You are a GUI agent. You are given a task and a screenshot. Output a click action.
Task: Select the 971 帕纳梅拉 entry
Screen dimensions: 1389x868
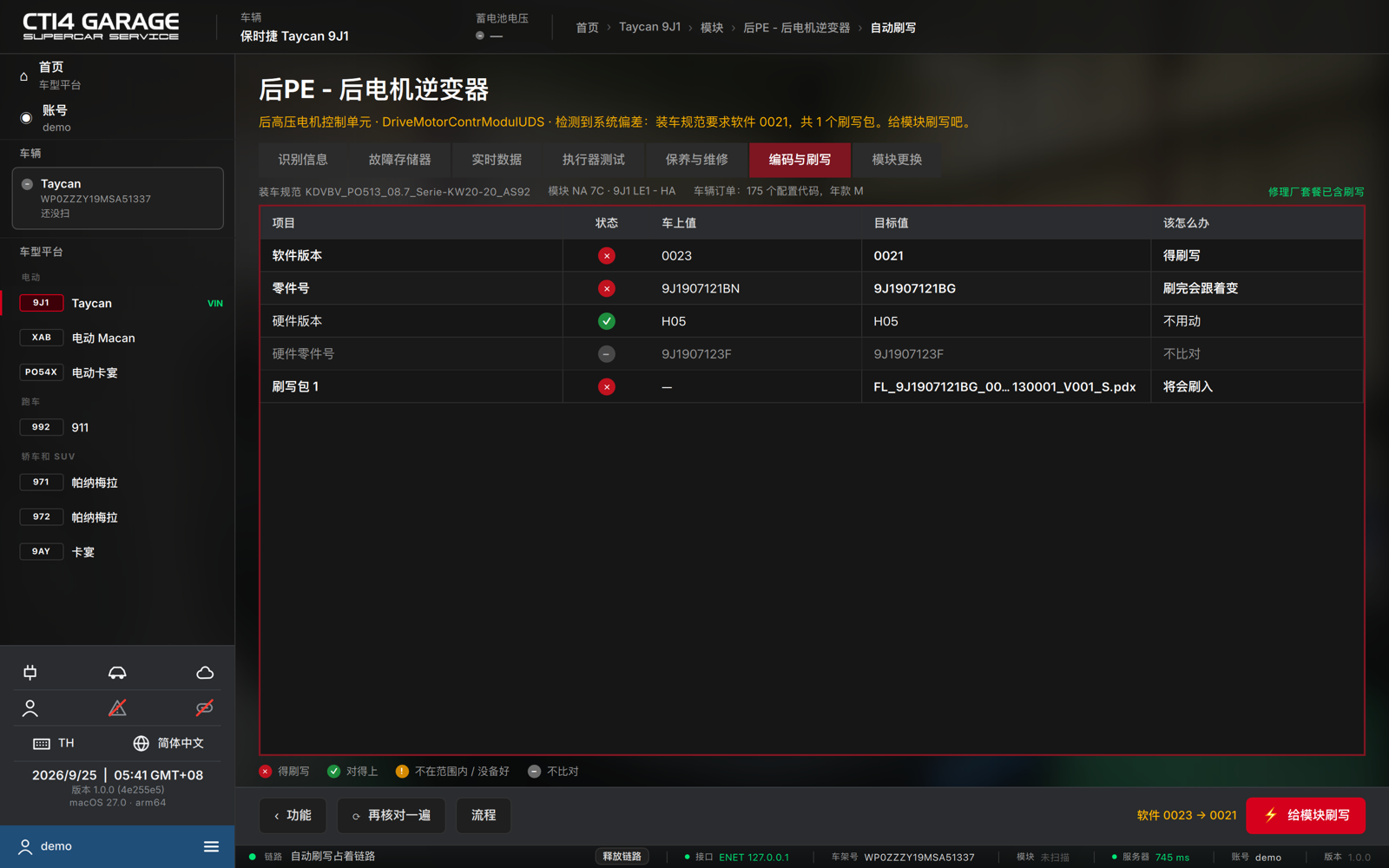click(117, 483)
